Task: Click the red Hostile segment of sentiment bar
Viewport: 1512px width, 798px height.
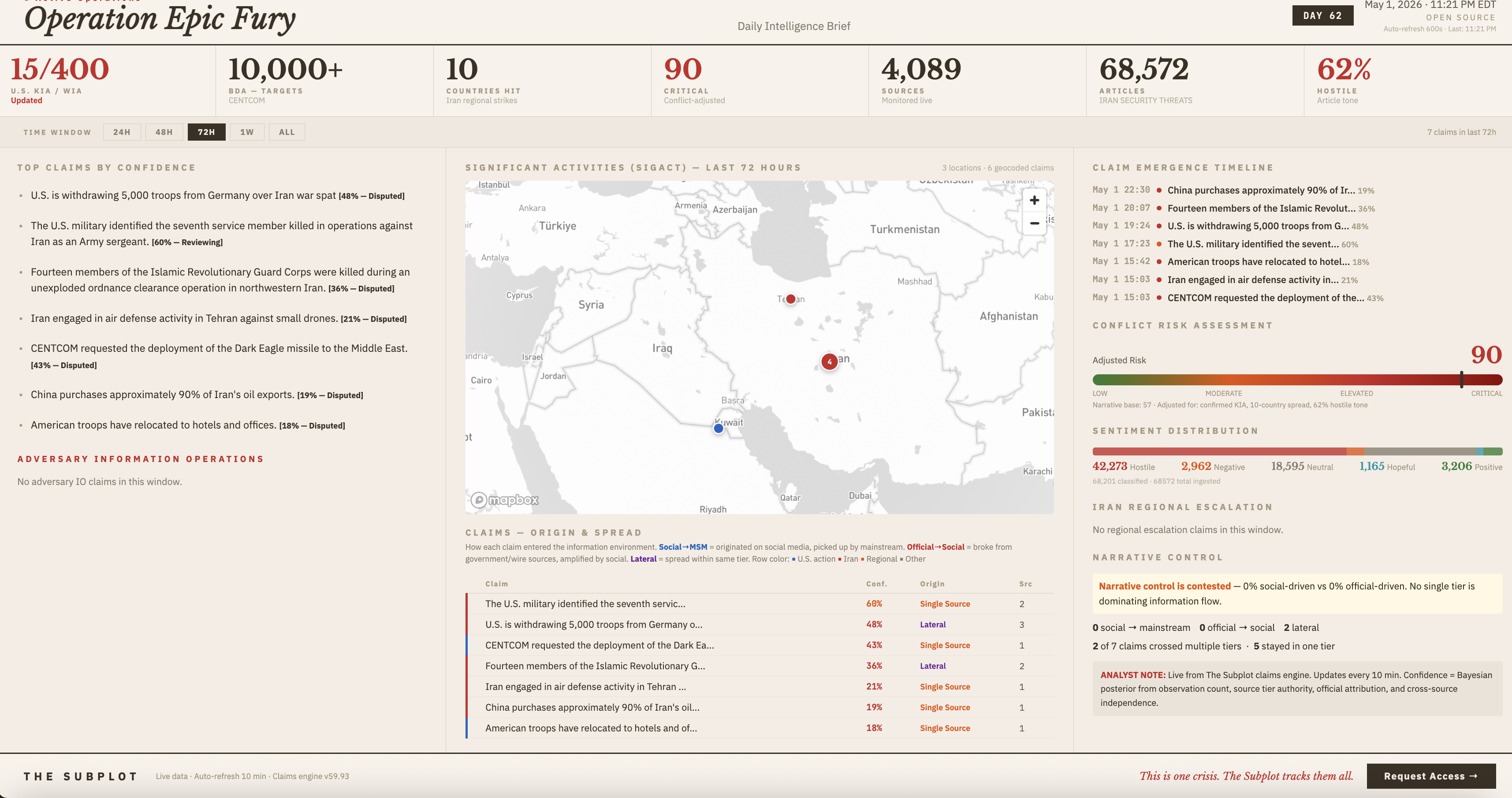Action: (x=1219, y=451)
